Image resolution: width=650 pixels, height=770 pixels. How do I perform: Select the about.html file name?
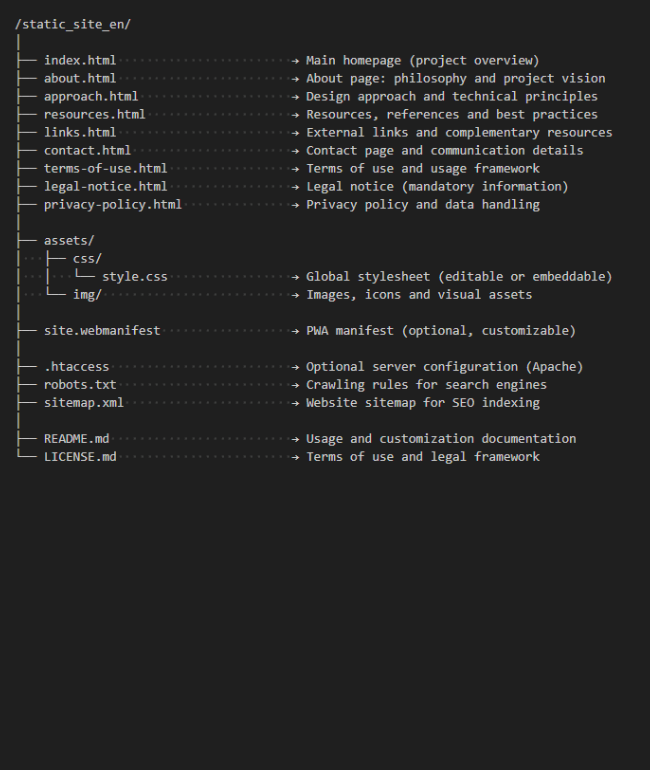(80, 79)
